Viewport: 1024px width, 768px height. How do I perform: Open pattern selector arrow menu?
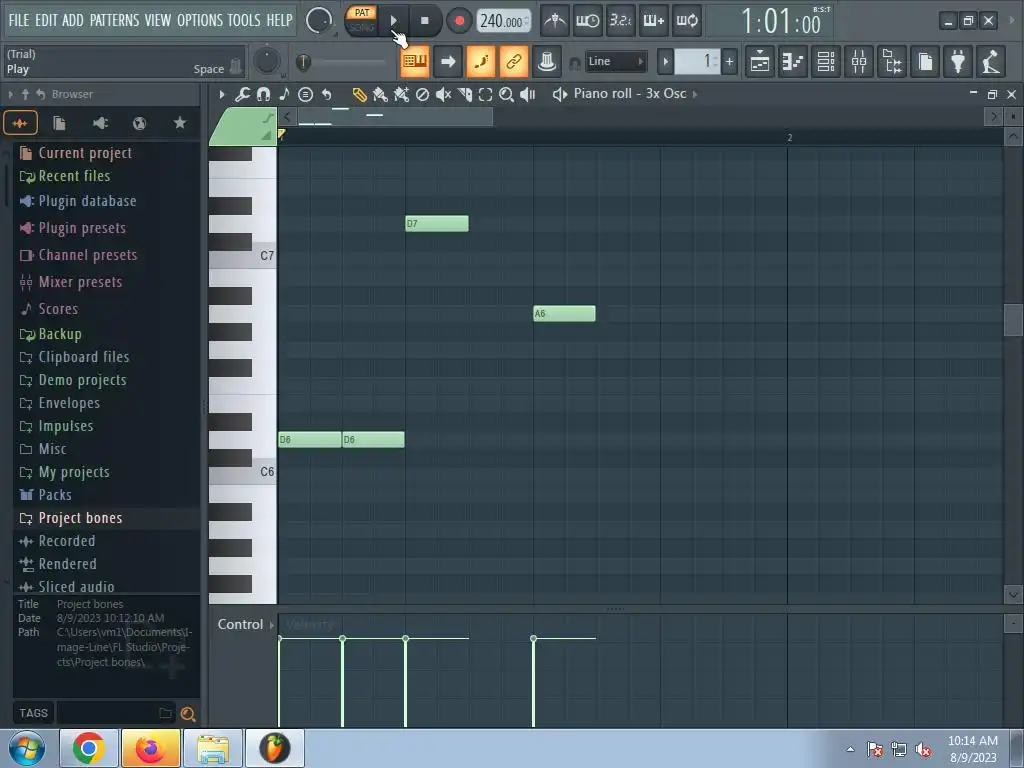665,62
